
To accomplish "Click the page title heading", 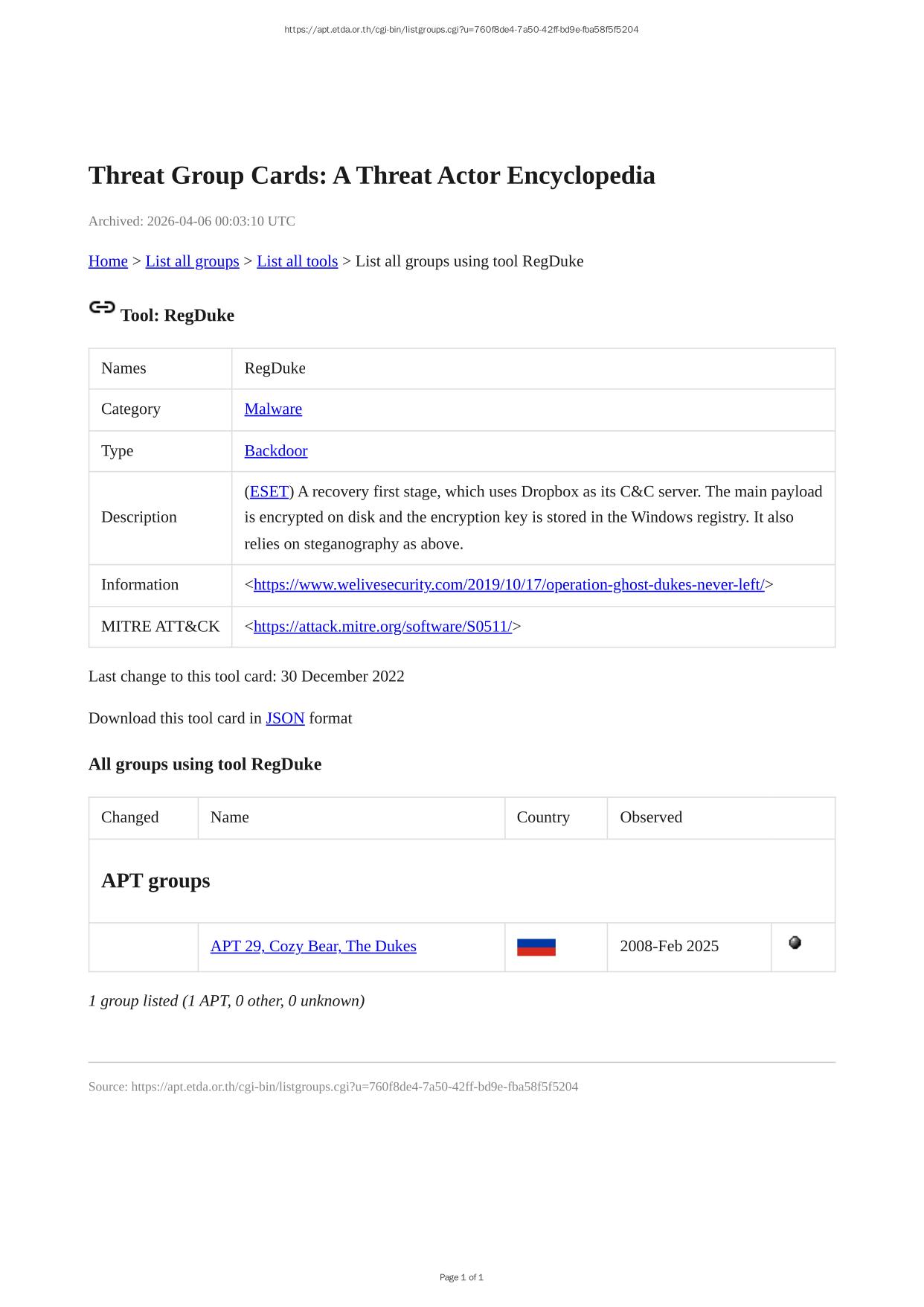I will 372,176.
